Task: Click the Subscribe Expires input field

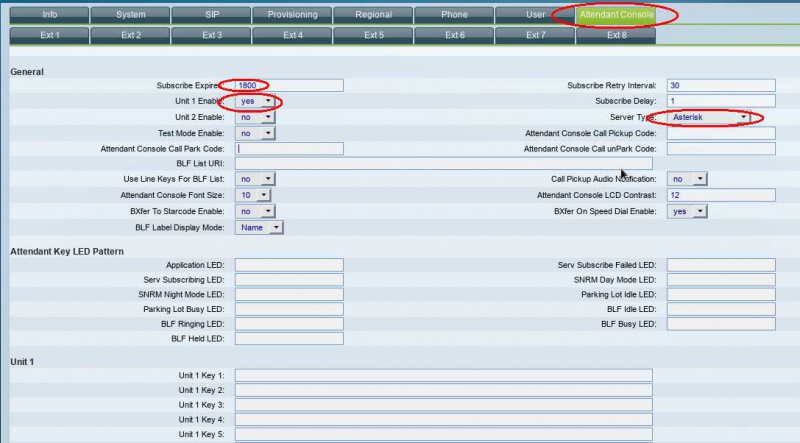Action: [x=289, y=86]
